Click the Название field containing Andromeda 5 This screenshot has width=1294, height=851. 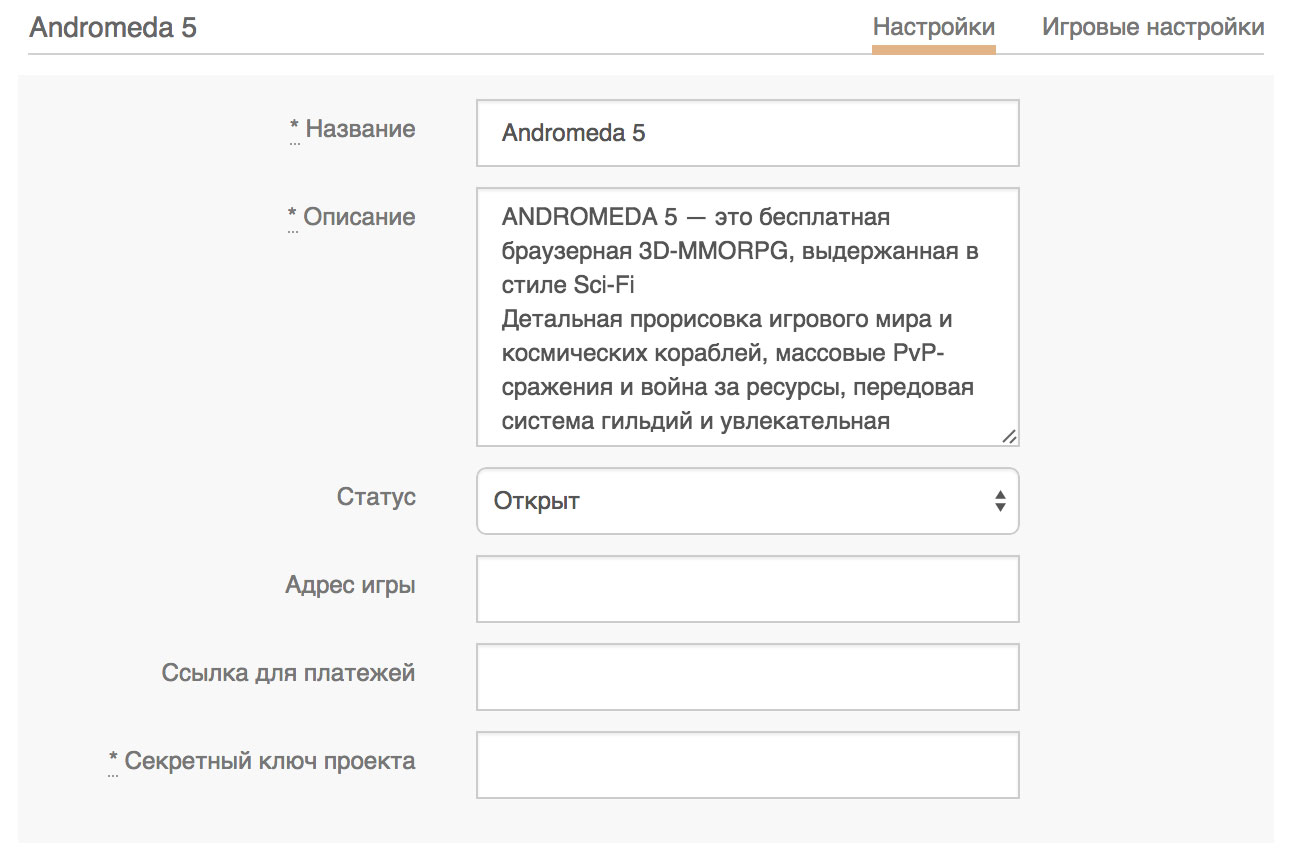(x=747, y=133)
